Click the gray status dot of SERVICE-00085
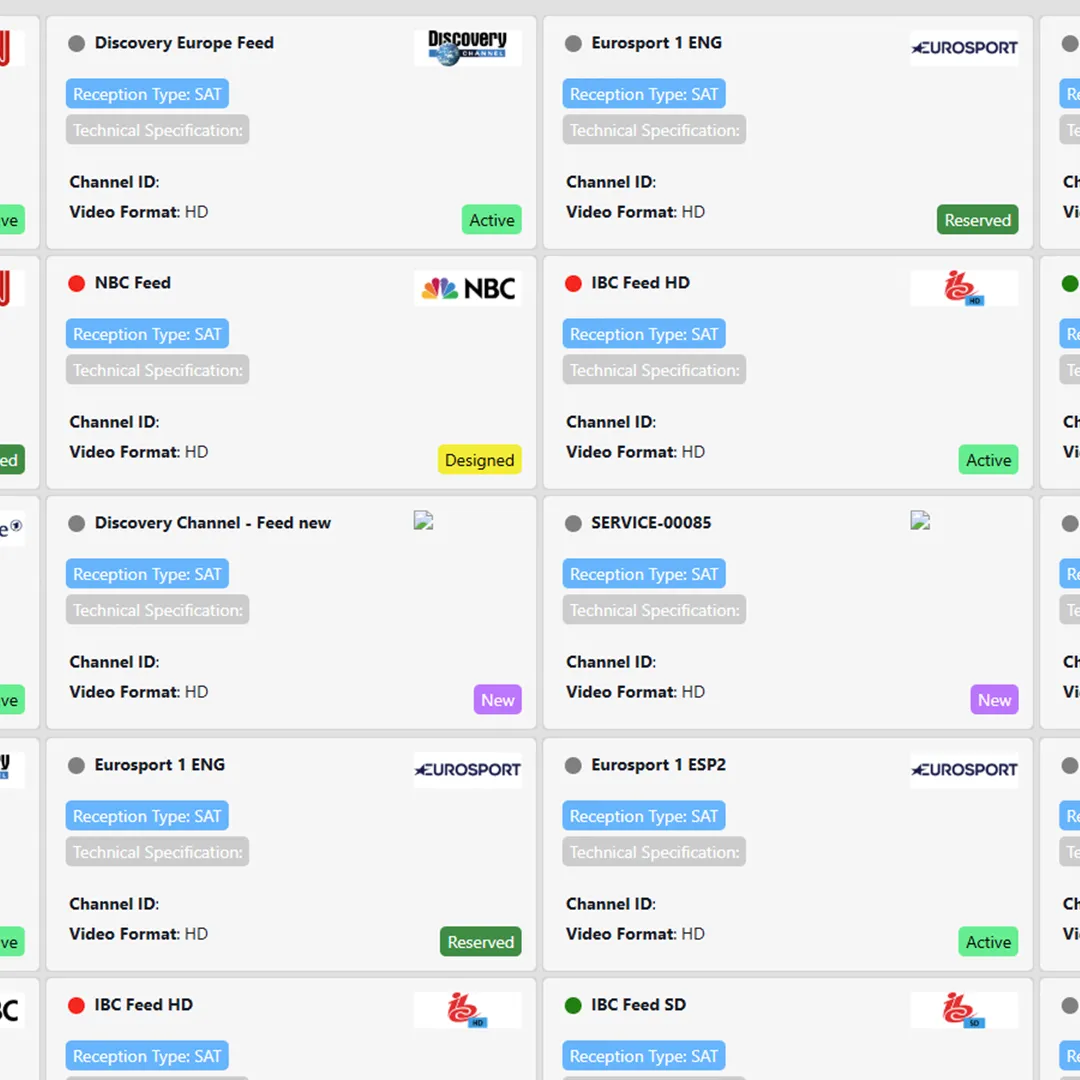Viewport: 1080px width, 1080px height. 573,523
